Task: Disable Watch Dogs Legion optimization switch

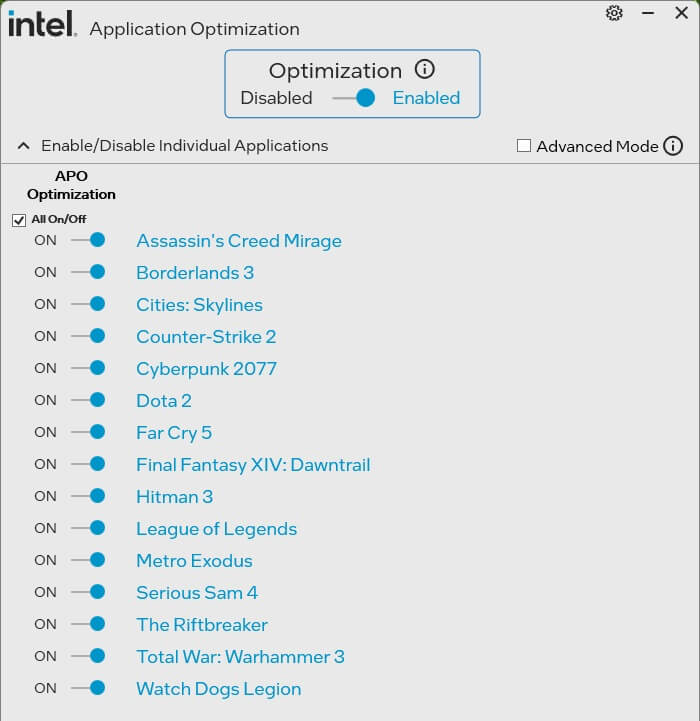Action: (88, 688)
